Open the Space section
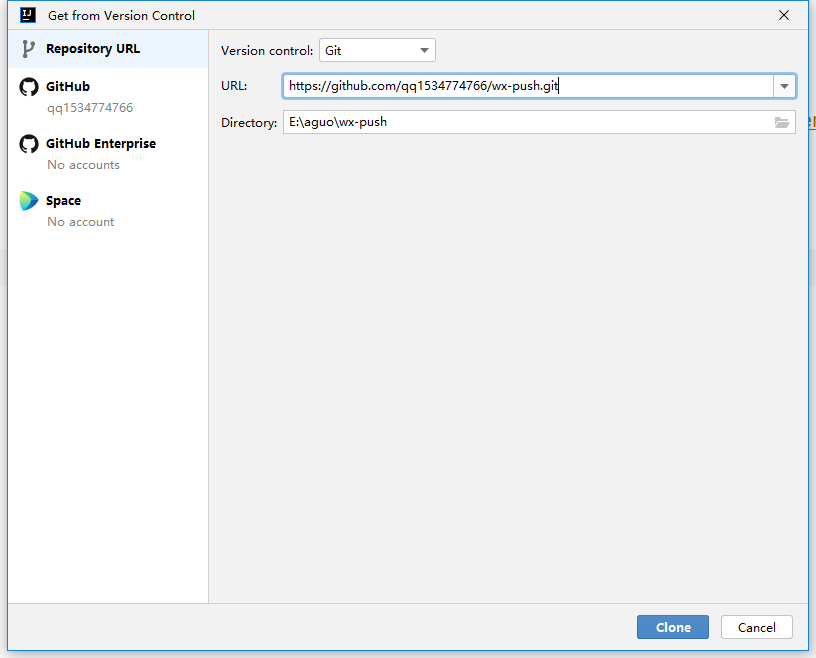This screenshot has height=658, width=816. 108,211
